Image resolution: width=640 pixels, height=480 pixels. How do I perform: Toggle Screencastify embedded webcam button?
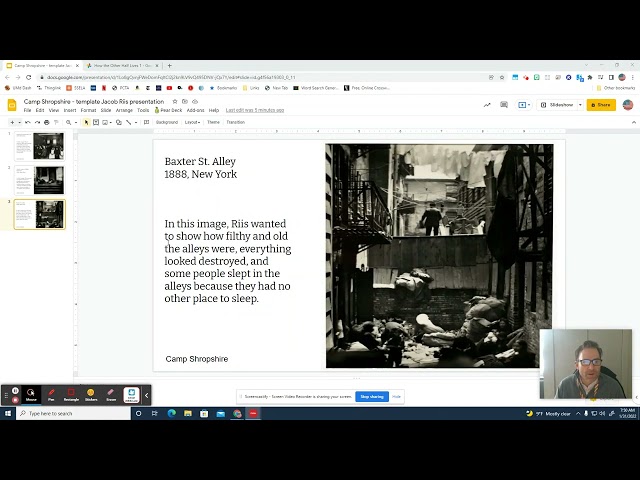tap(131, 394)
